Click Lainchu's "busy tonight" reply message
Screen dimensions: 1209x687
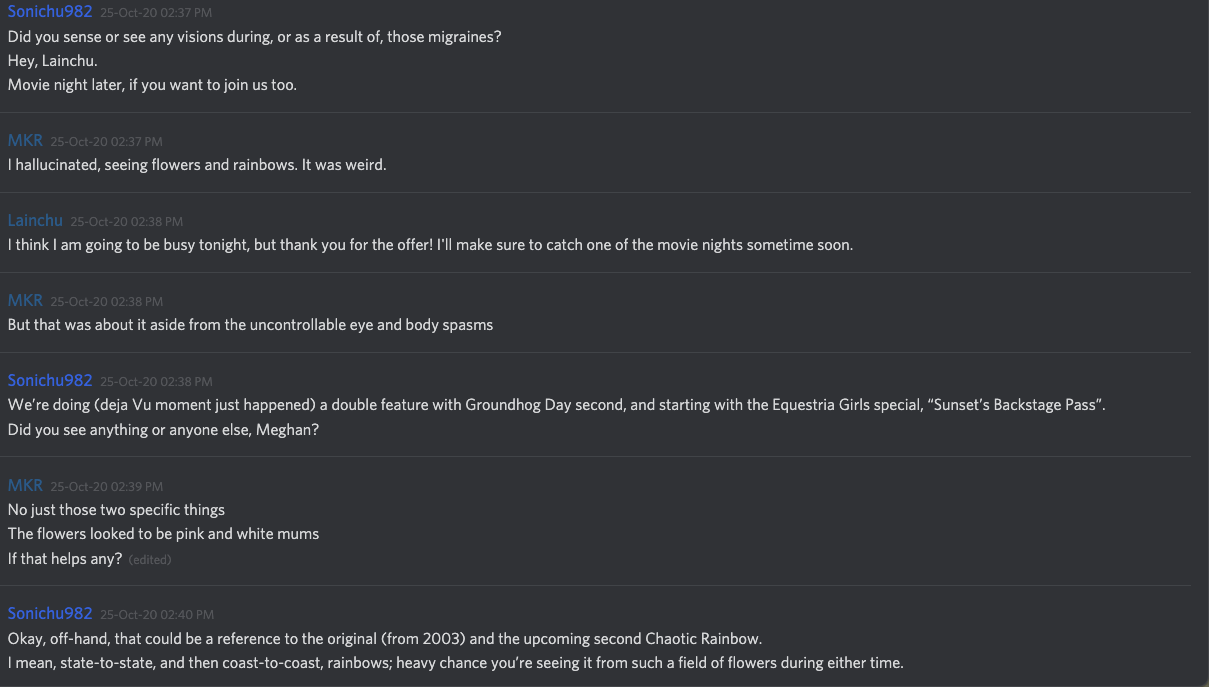(x=430, y=245)
